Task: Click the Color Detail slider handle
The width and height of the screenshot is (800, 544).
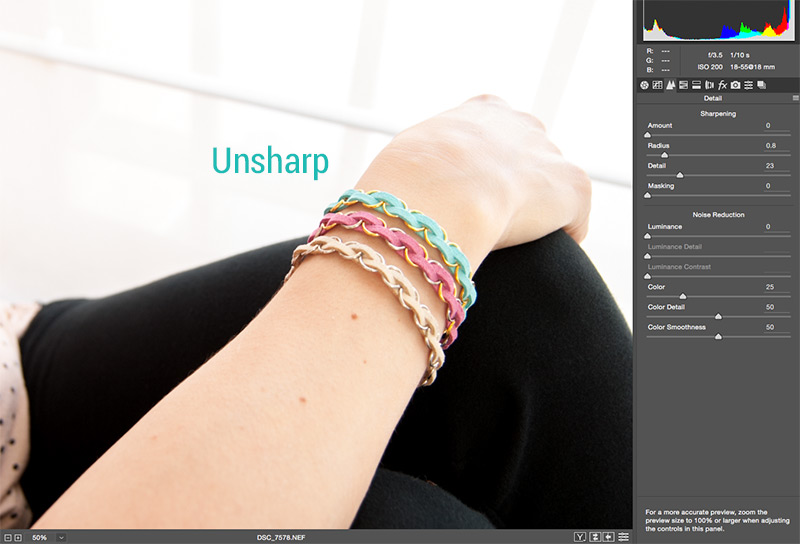Action: (x=718, y=316)
